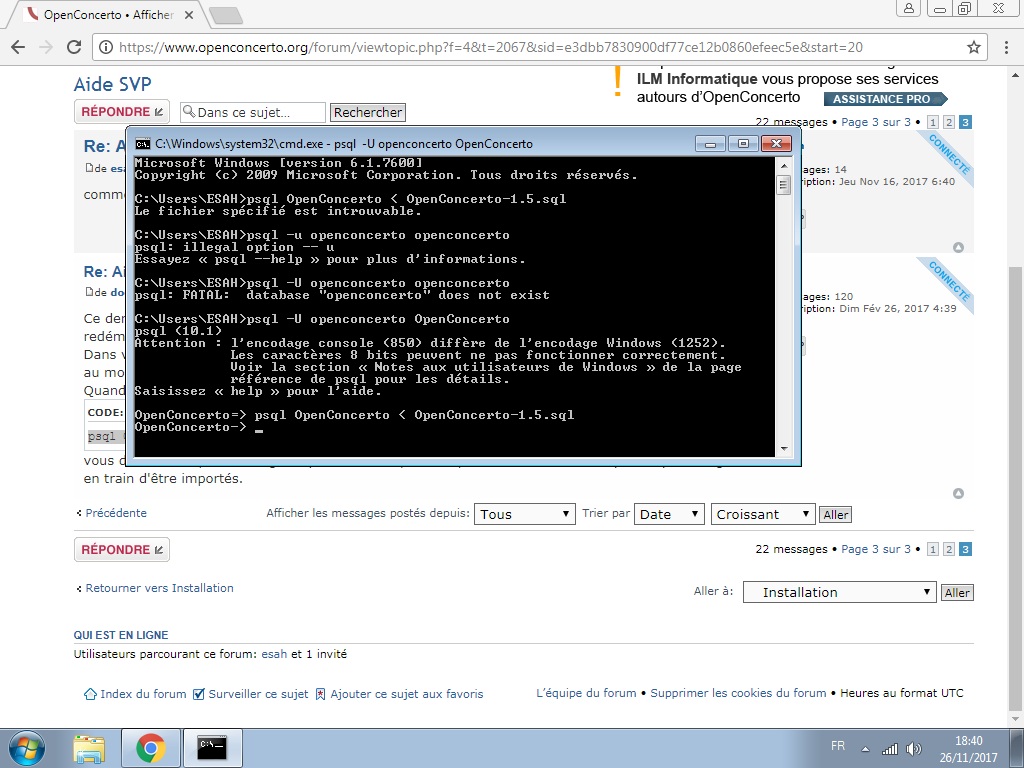Go to page 1 in bottom pagination

(933, 549)
